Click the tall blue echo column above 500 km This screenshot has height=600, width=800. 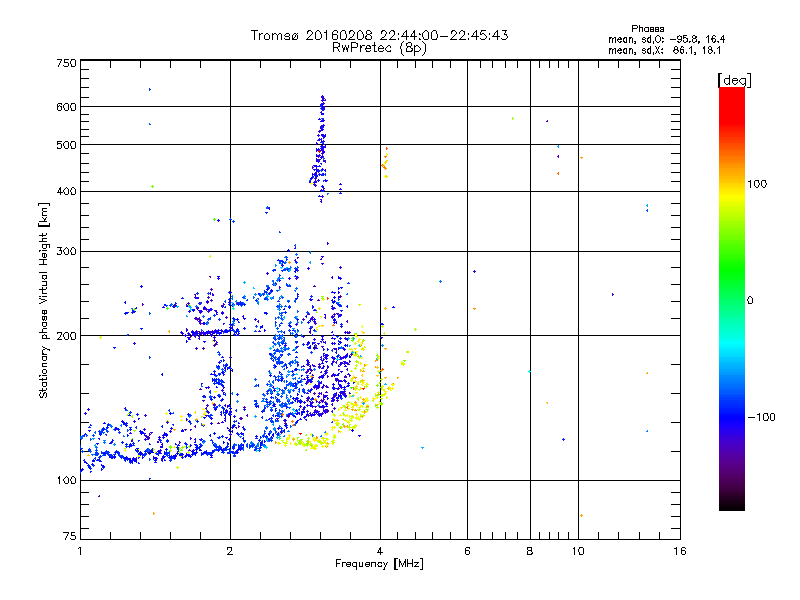tap(321, 120)
